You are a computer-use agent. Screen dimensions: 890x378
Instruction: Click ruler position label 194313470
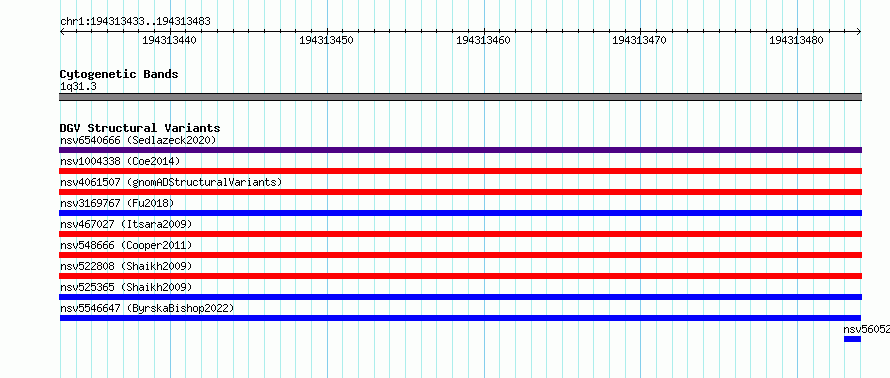(640, 40)
